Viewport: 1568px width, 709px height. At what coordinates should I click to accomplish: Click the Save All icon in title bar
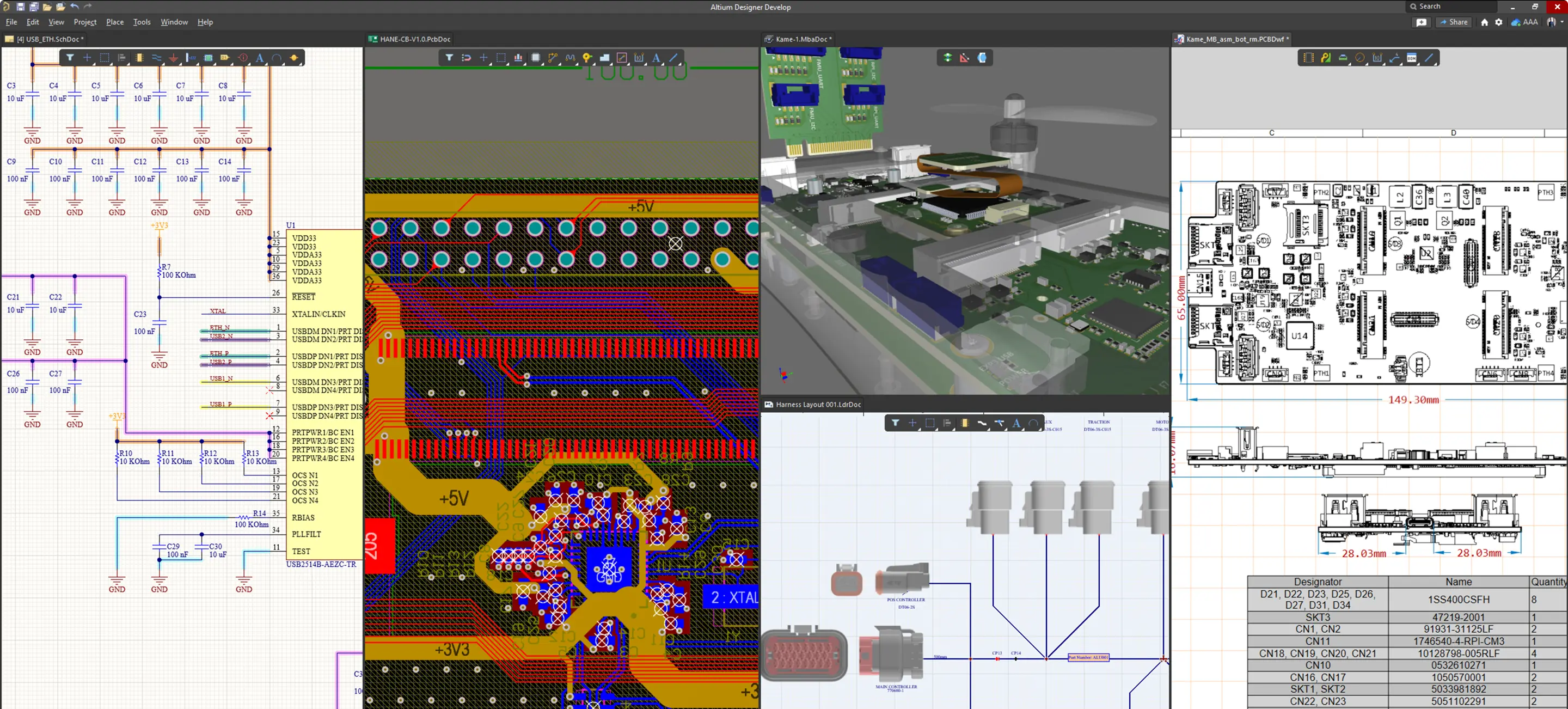33,7
